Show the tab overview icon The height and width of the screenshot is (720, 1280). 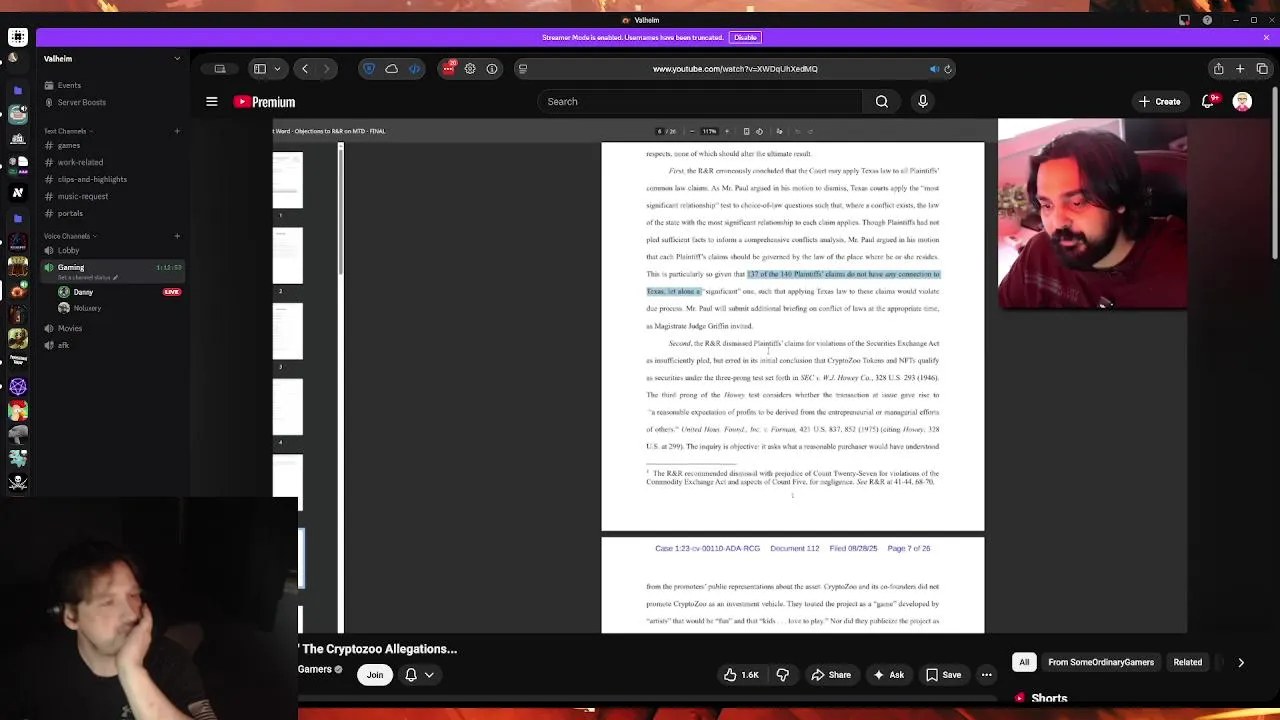(x=1262, y=69)
